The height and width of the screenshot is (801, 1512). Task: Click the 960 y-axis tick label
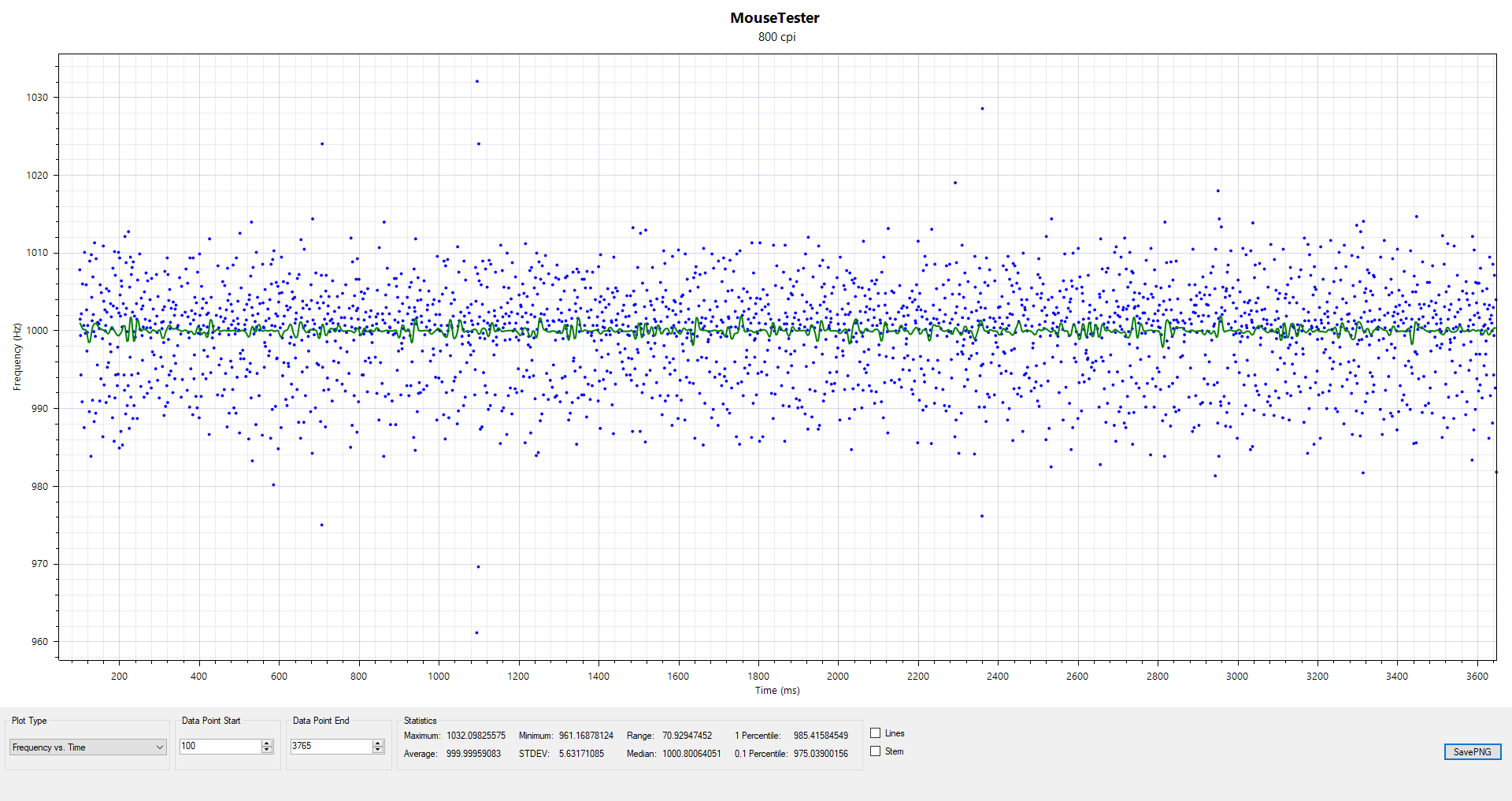[39, 642]
